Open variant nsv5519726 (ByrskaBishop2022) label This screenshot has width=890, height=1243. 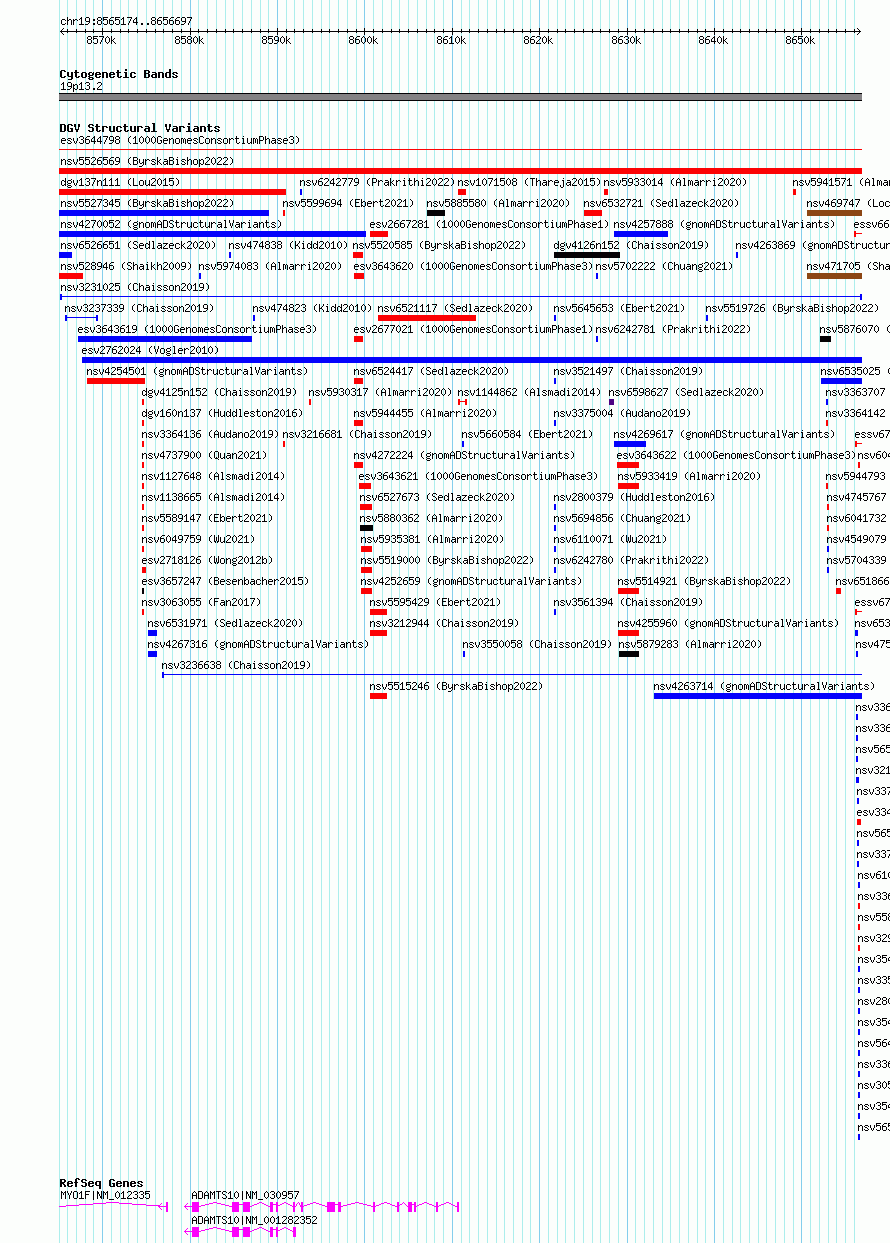pos(792,309)
